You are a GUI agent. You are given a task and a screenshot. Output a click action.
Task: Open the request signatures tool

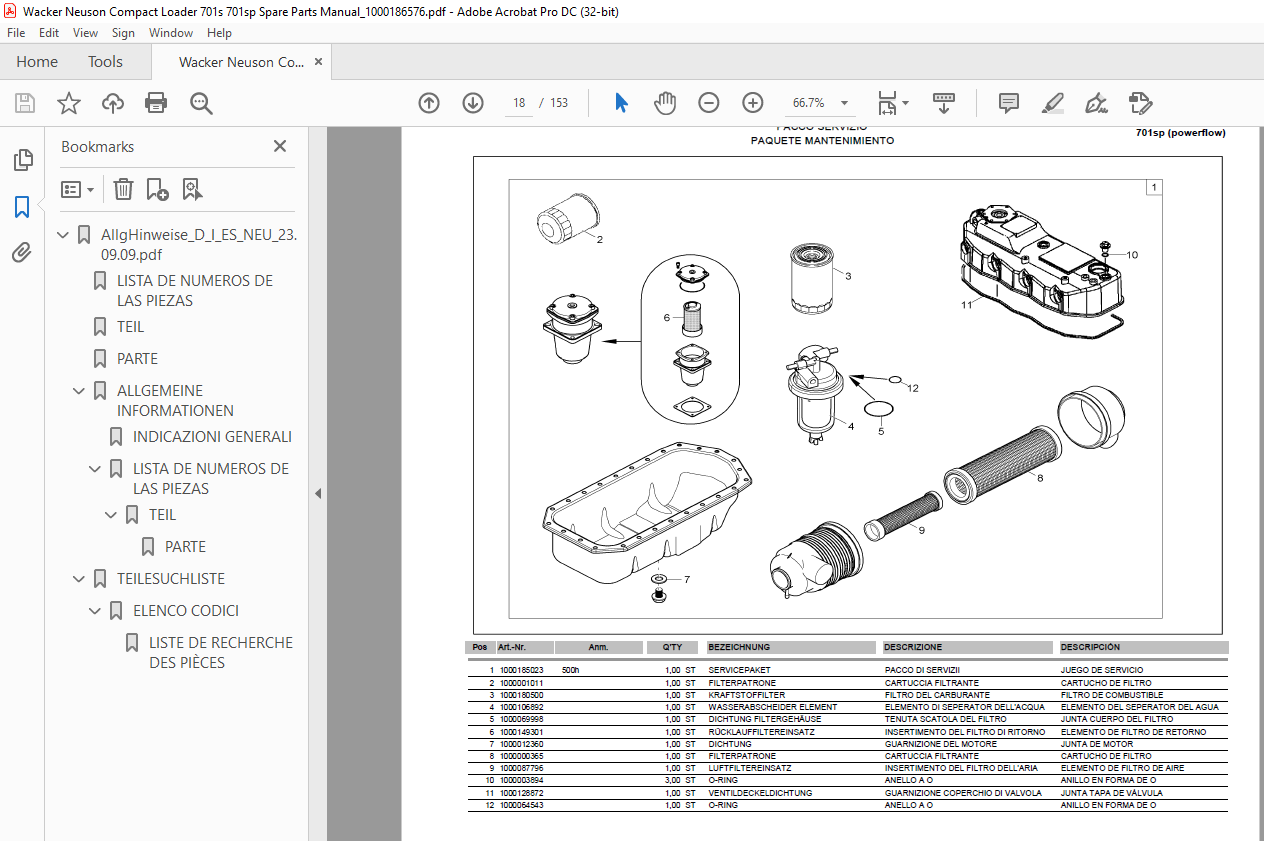pos(1140,103)
